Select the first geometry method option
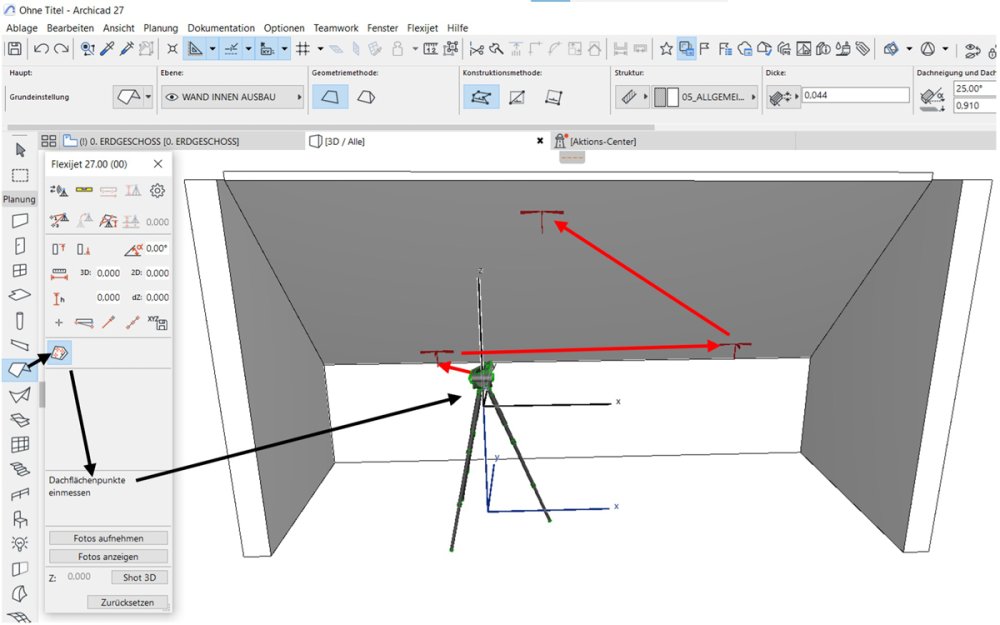The image size is (1000, 625). click(x=331, y=97)
